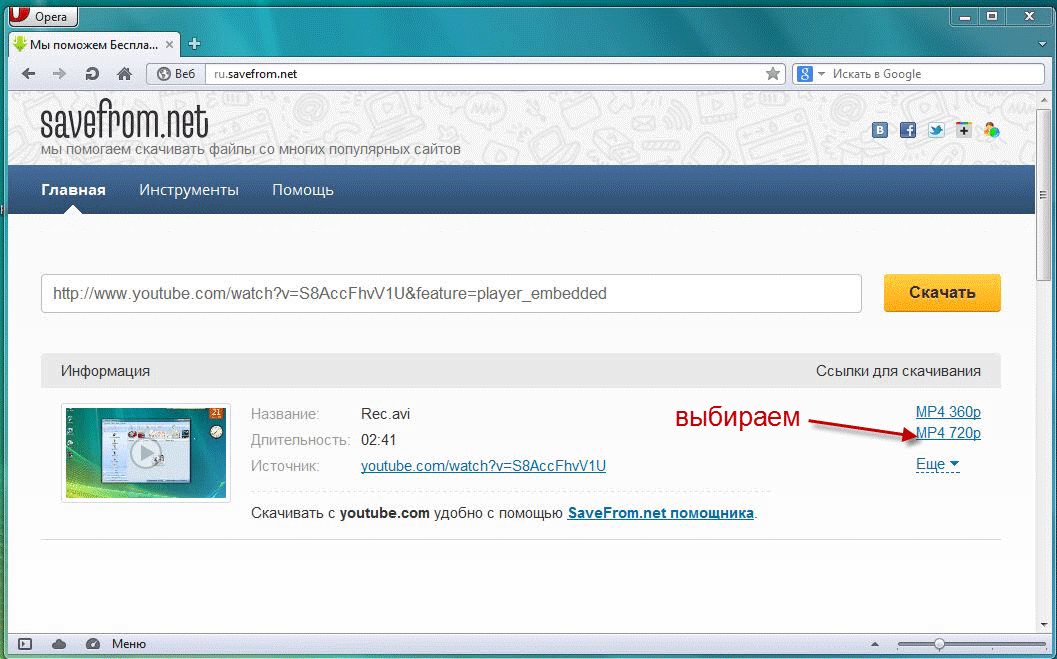
Task: Click the people-and-globe share icon
Action: [x=992, y=130]
